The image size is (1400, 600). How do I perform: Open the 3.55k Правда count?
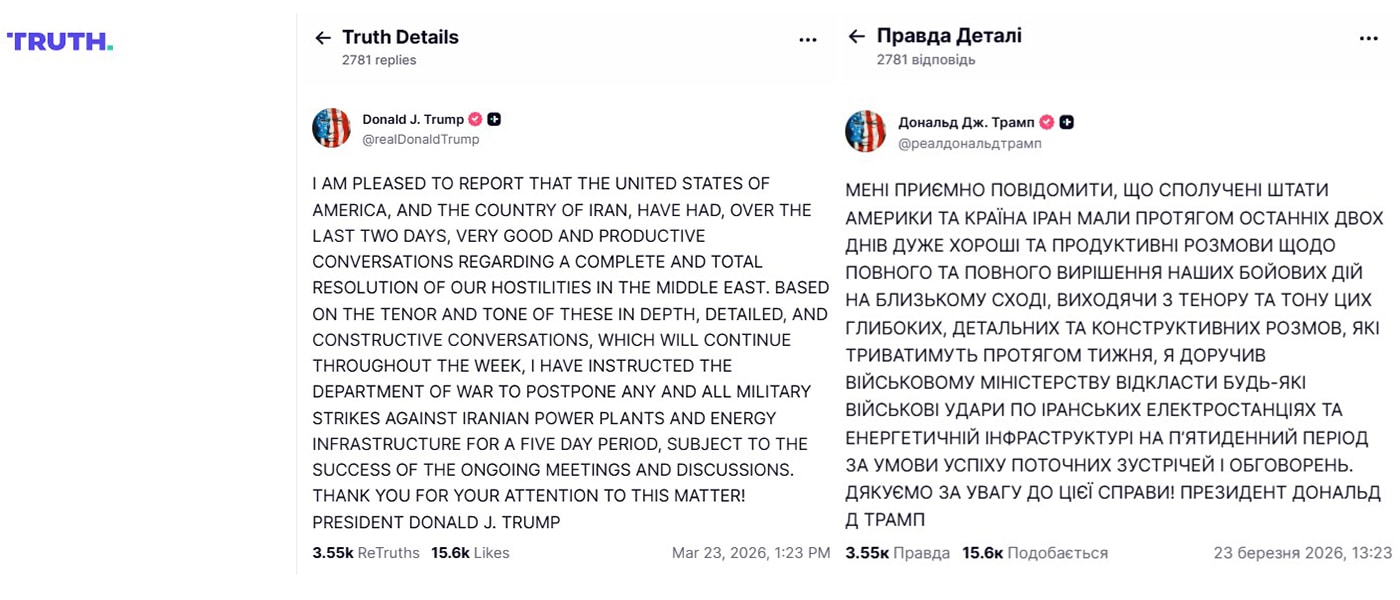point(898,552)
